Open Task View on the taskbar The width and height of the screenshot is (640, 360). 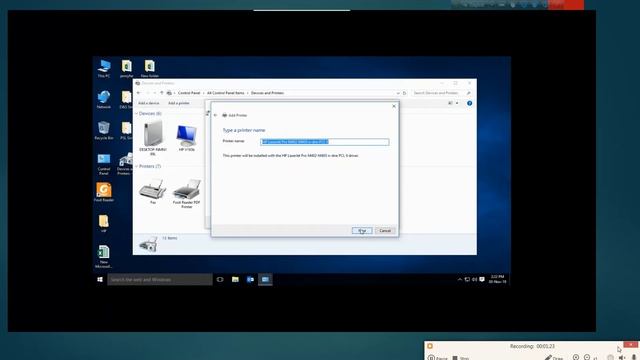(220, 280)
